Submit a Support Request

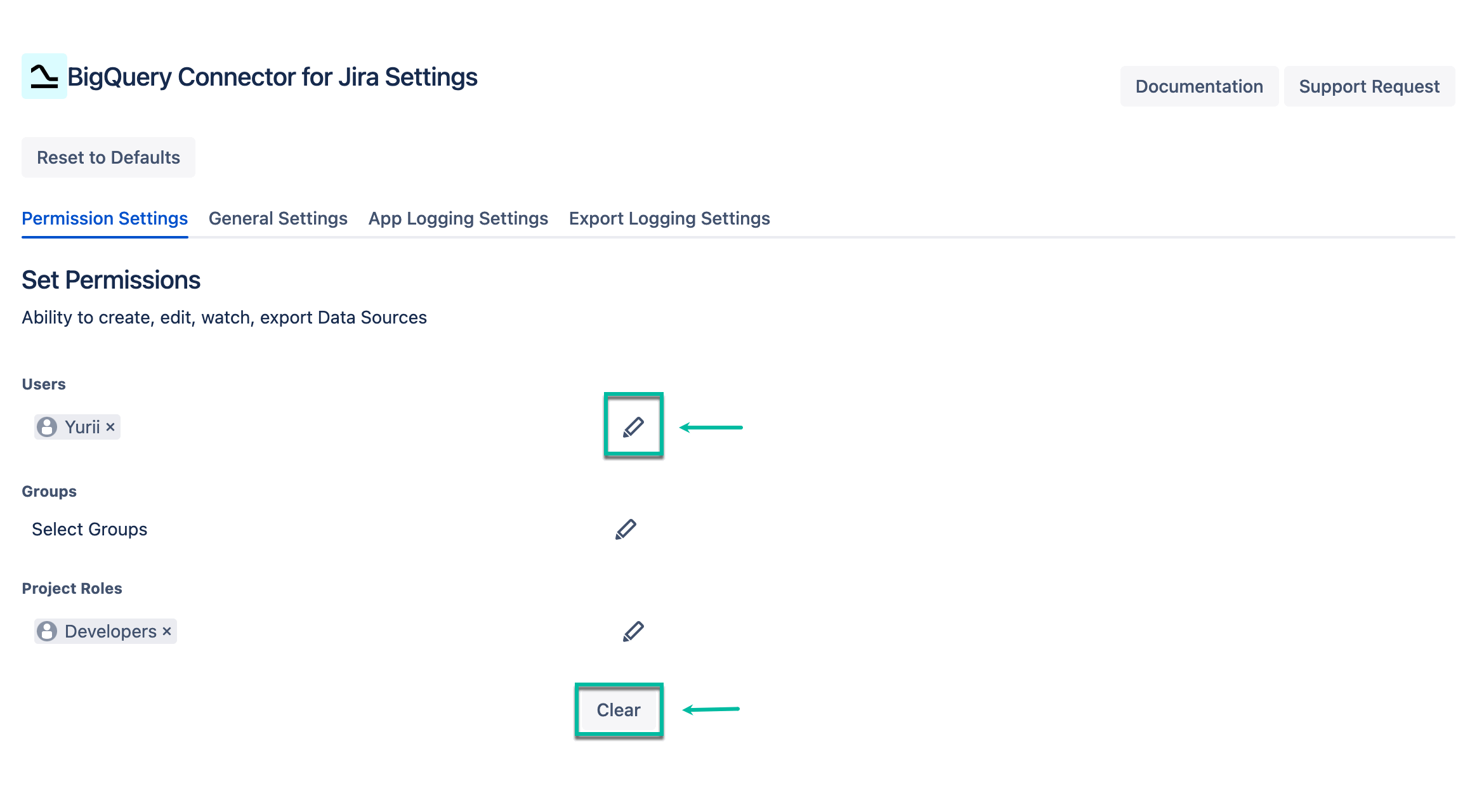[1369, 86]
